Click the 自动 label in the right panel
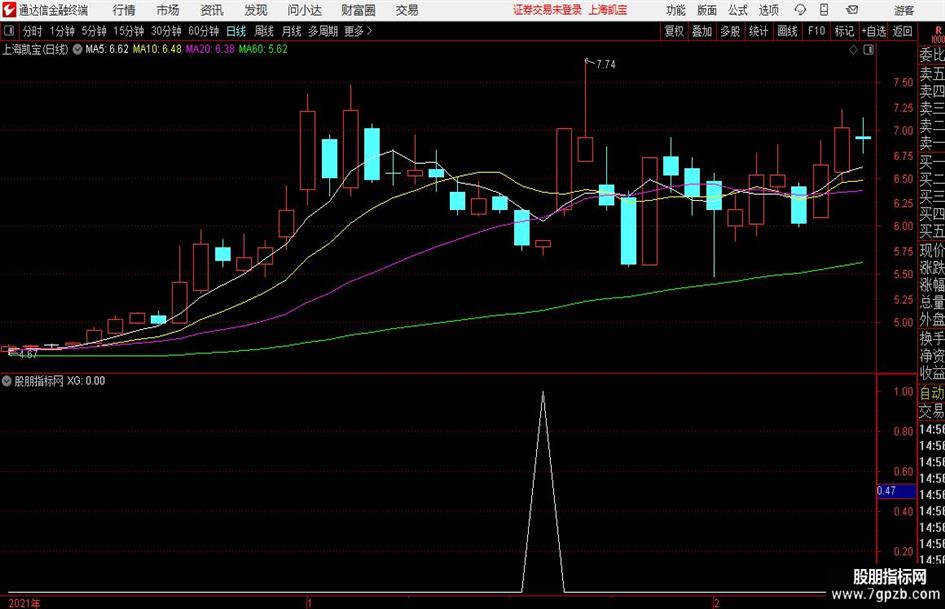The width and height of the screenshot is (945, 609). point(932,393)
